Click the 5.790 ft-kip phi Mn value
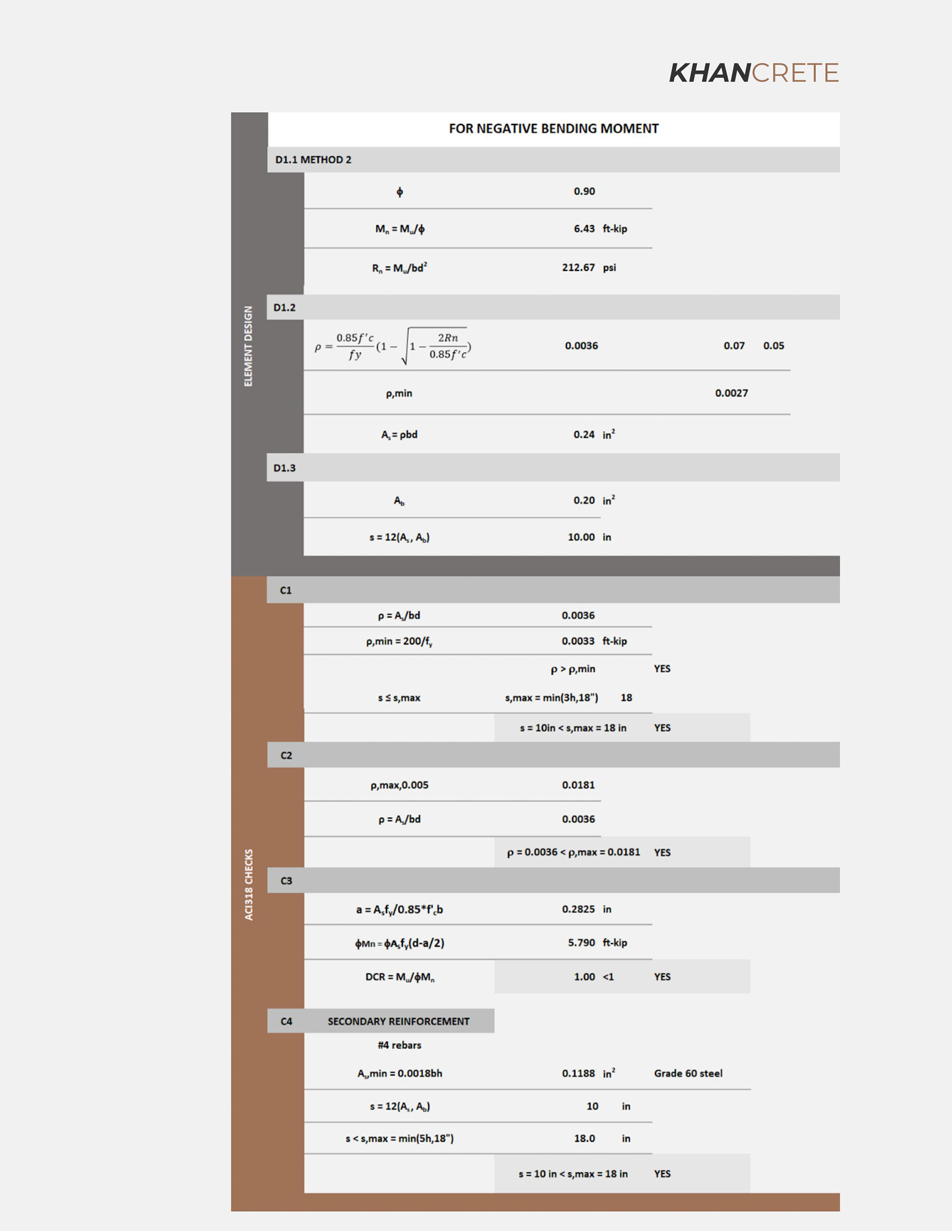Image resolution: width=952 pixels, height=1232 pixels. pos(581,942)
